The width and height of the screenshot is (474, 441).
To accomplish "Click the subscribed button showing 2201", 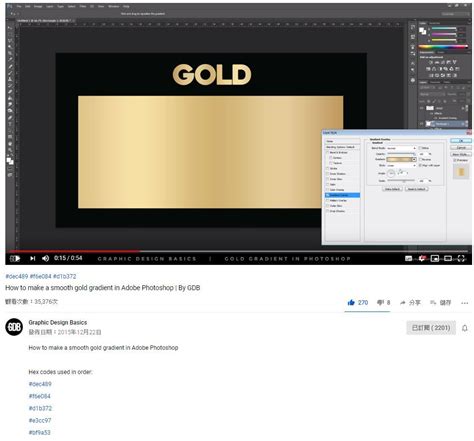I will [x=431, y=328].
